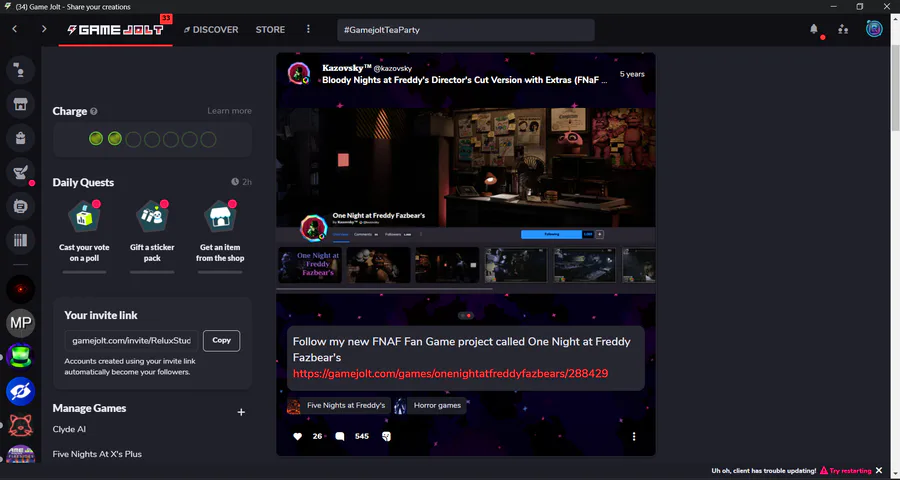Switch to the DISCOVER tab

coord(211,30)
